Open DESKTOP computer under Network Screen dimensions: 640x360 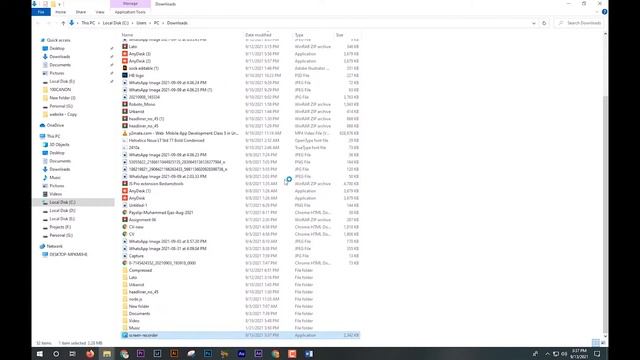pyautogui.click(x=68, y=254)
